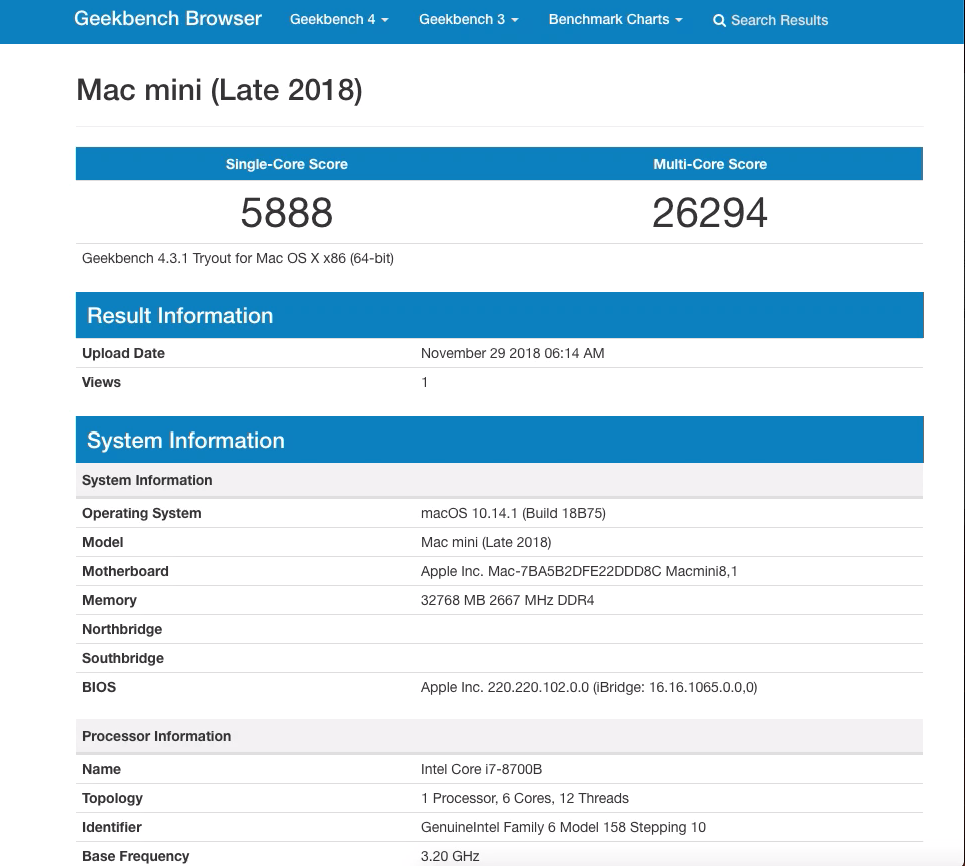Select the upload date November 29 2018 06:14 AM
Viewport: 965px width, 866px height.
point(513,353)
